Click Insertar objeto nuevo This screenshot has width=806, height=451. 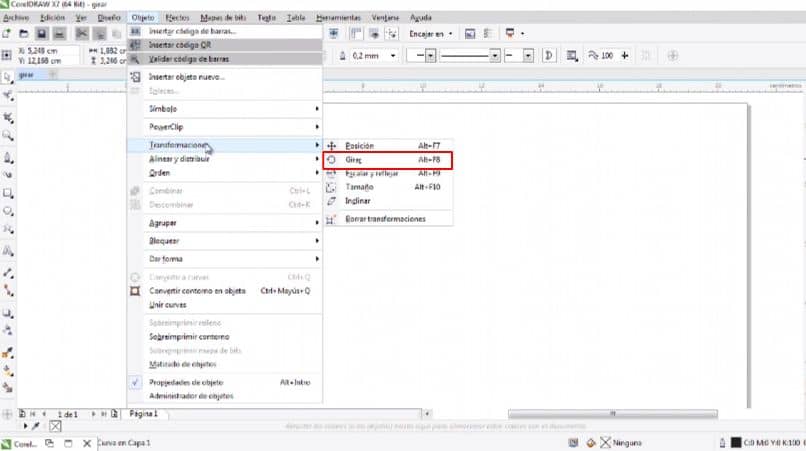[x=225, y=77]
